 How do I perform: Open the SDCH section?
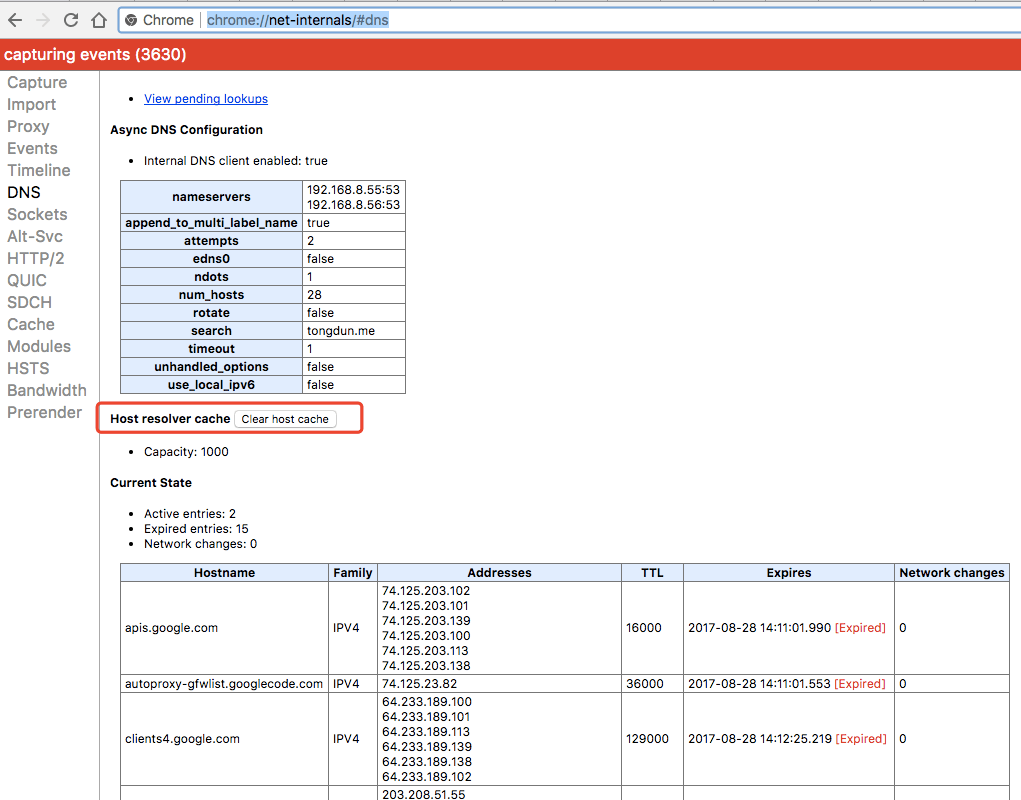point(29,303)
